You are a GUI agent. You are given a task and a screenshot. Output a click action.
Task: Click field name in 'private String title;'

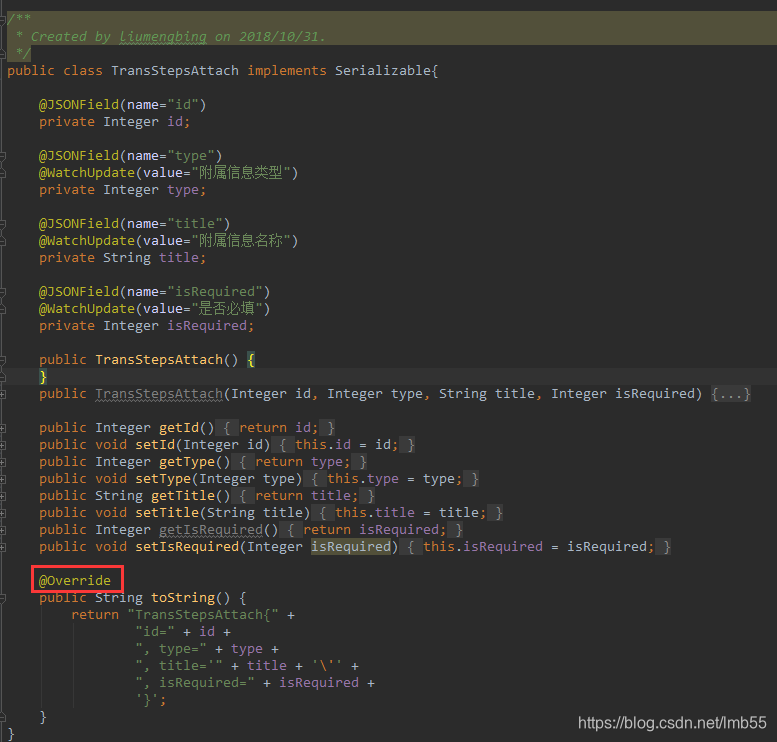178,258
